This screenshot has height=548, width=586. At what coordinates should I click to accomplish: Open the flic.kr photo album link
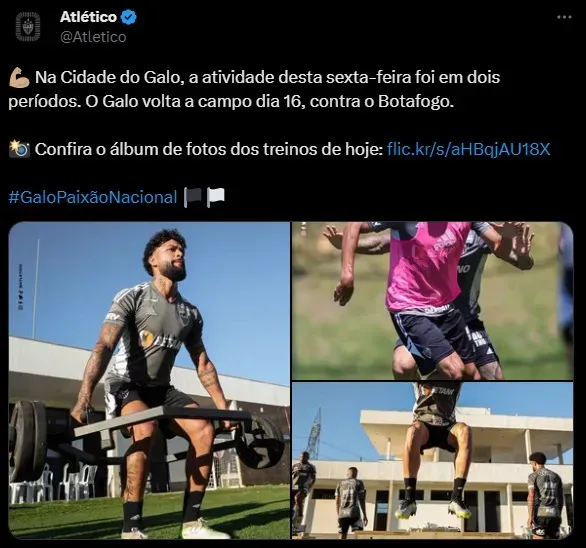point(469,149)
